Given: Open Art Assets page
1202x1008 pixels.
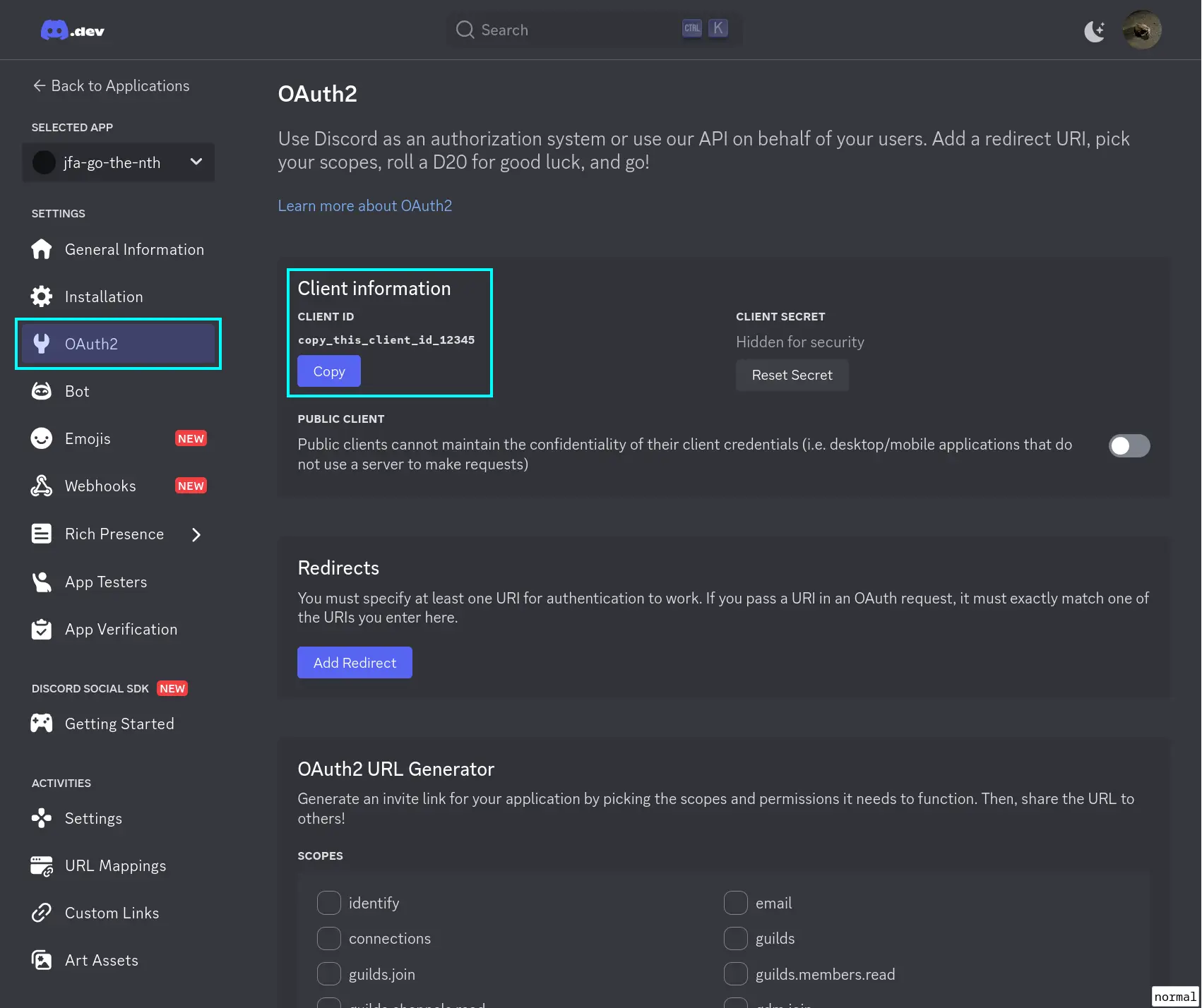Looking at the screenshot, I should [x=119, y=960].
